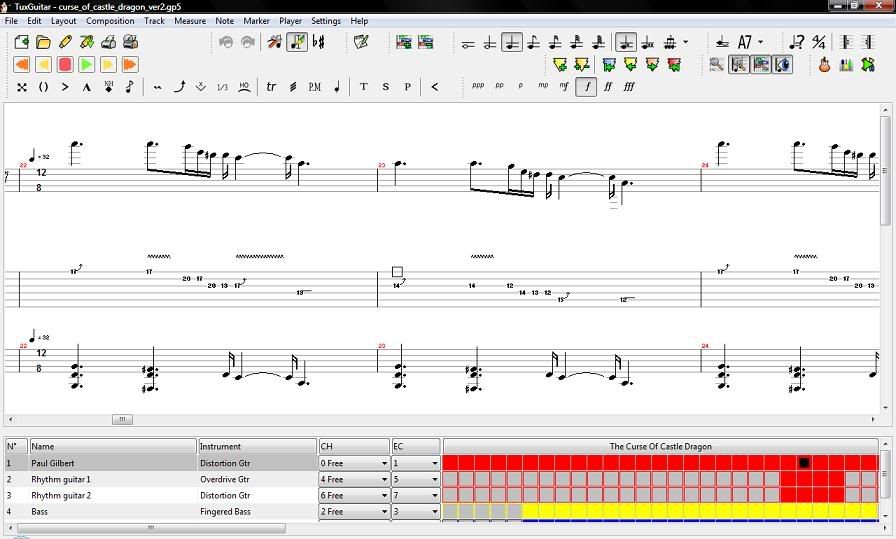
Task: Expand the tuplet division dropdown arrow
Action: tap(686, 42)
